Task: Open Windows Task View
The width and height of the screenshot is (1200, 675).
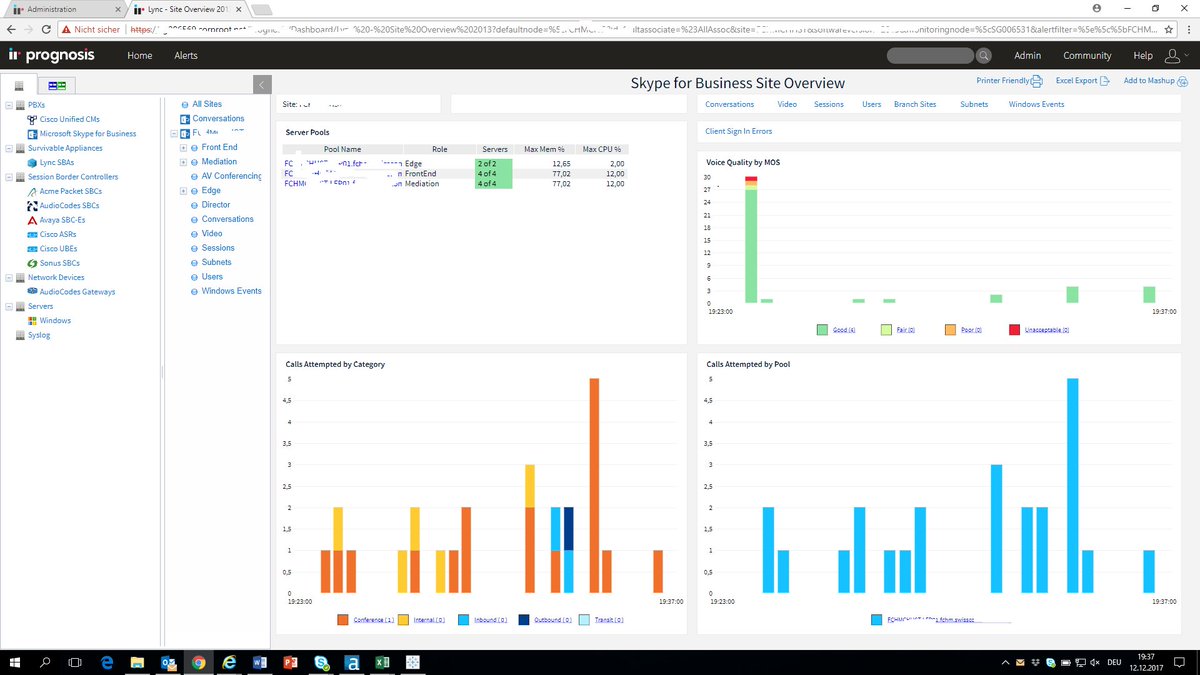Action: tap(76, 662)
